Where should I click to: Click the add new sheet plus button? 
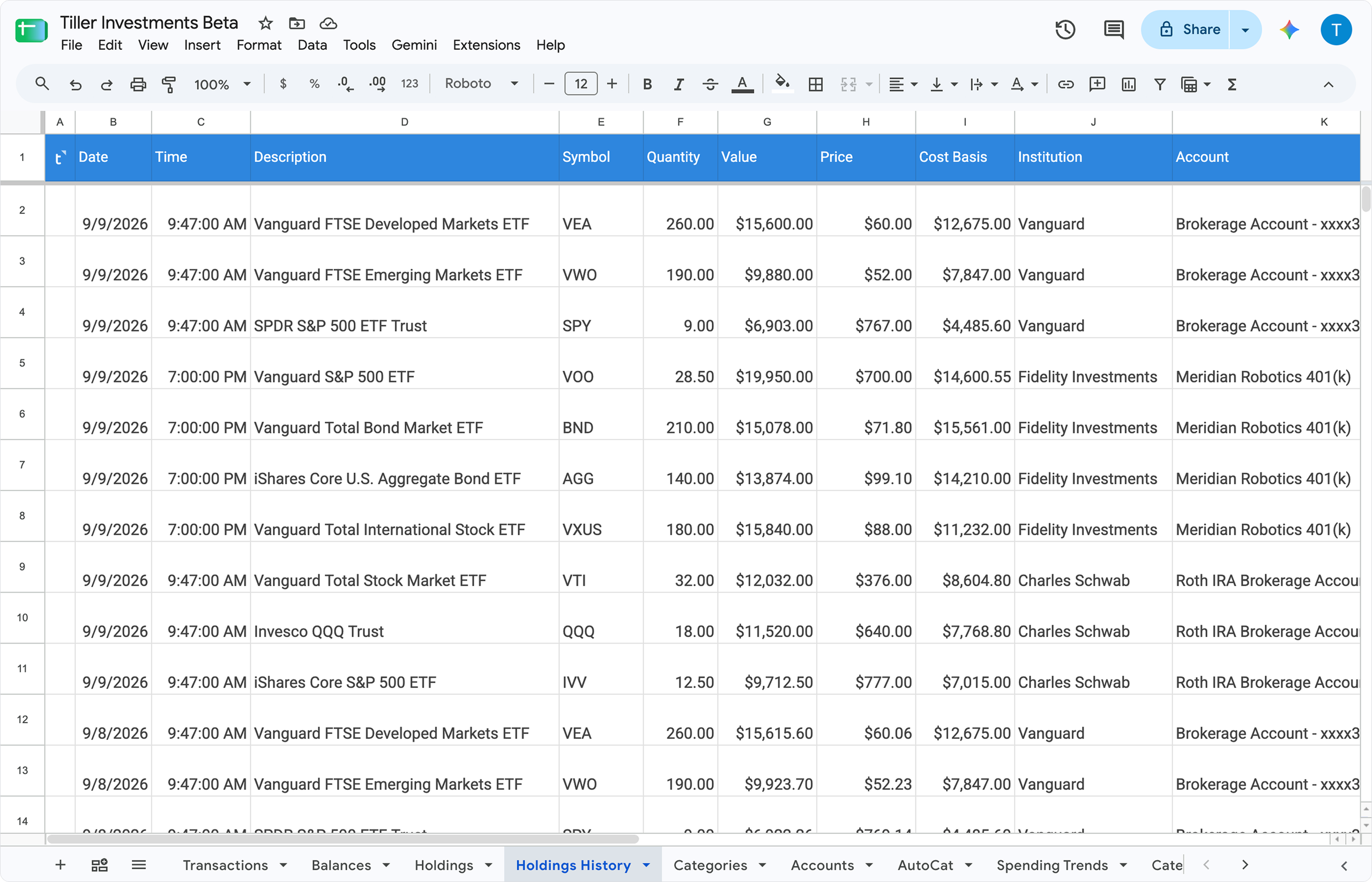60,865
